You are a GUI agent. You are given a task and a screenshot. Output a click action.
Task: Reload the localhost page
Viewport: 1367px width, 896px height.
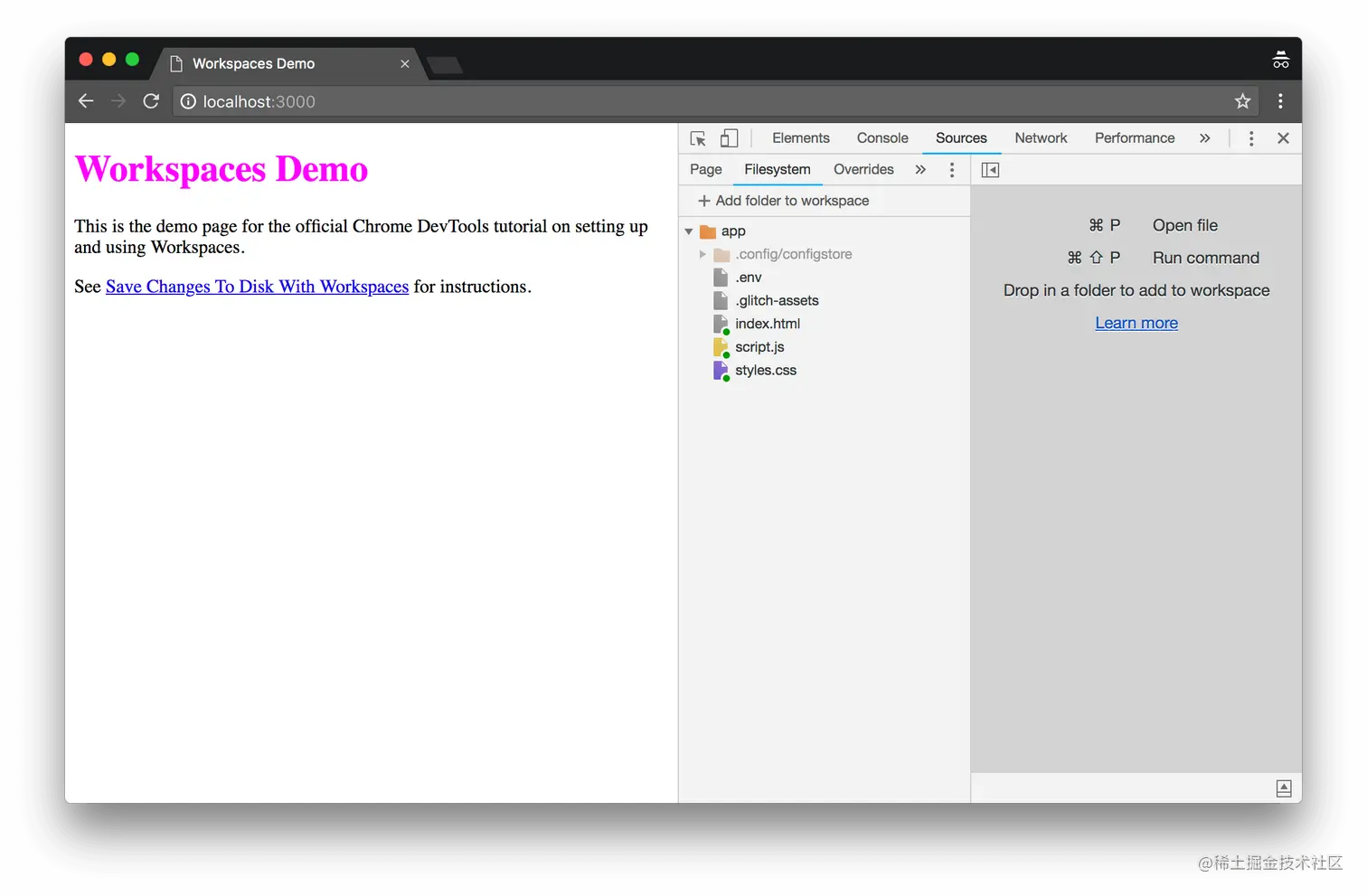[151, 101]
